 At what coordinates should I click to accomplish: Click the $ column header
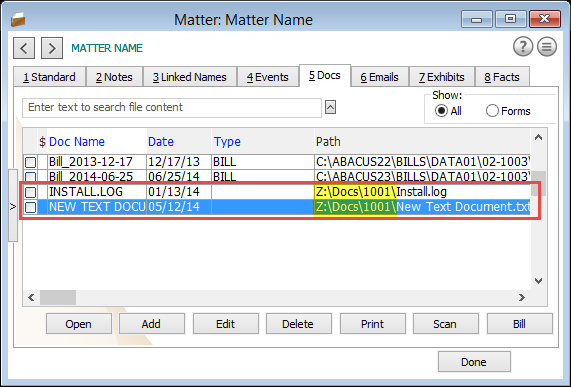point(42,141)
